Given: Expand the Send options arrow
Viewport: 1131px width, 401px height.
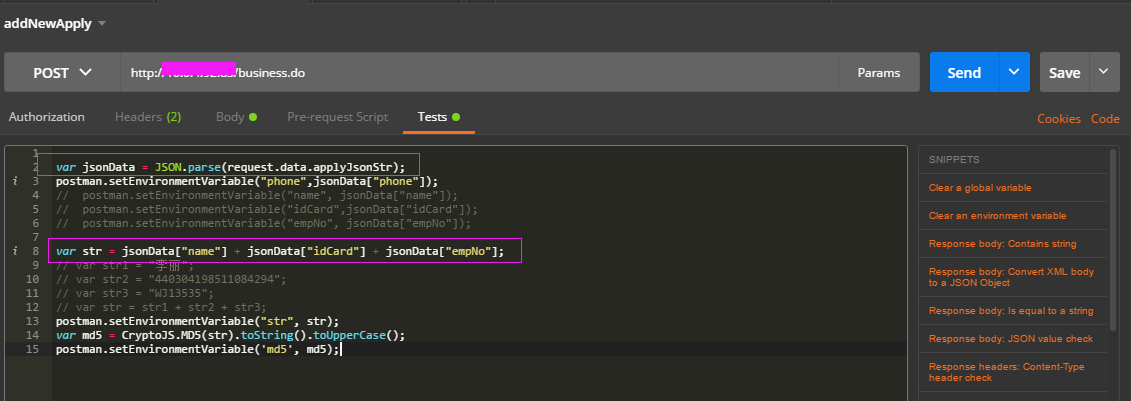Looking at the screenshot, I should pyautogui.click(x=1014, y=72).
